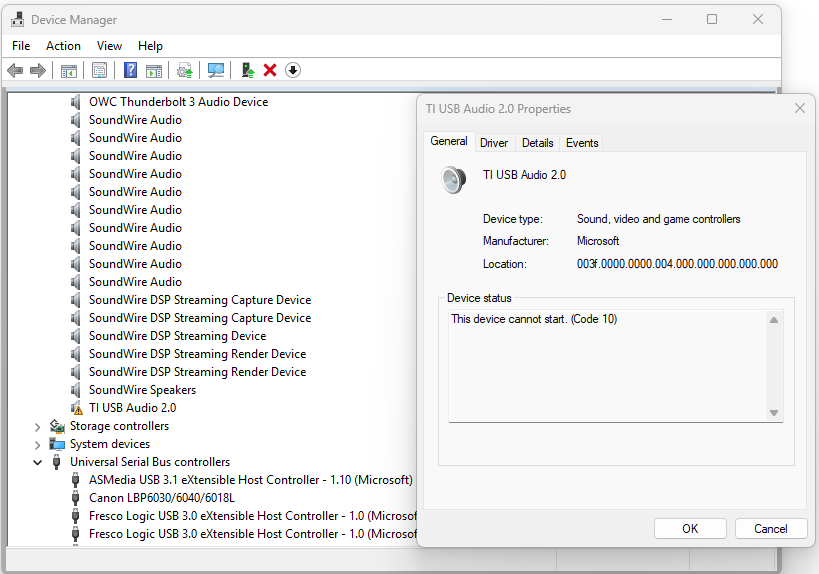Open the Properties toolbar icon
This screenshot has width=819, height=574.
99,70
